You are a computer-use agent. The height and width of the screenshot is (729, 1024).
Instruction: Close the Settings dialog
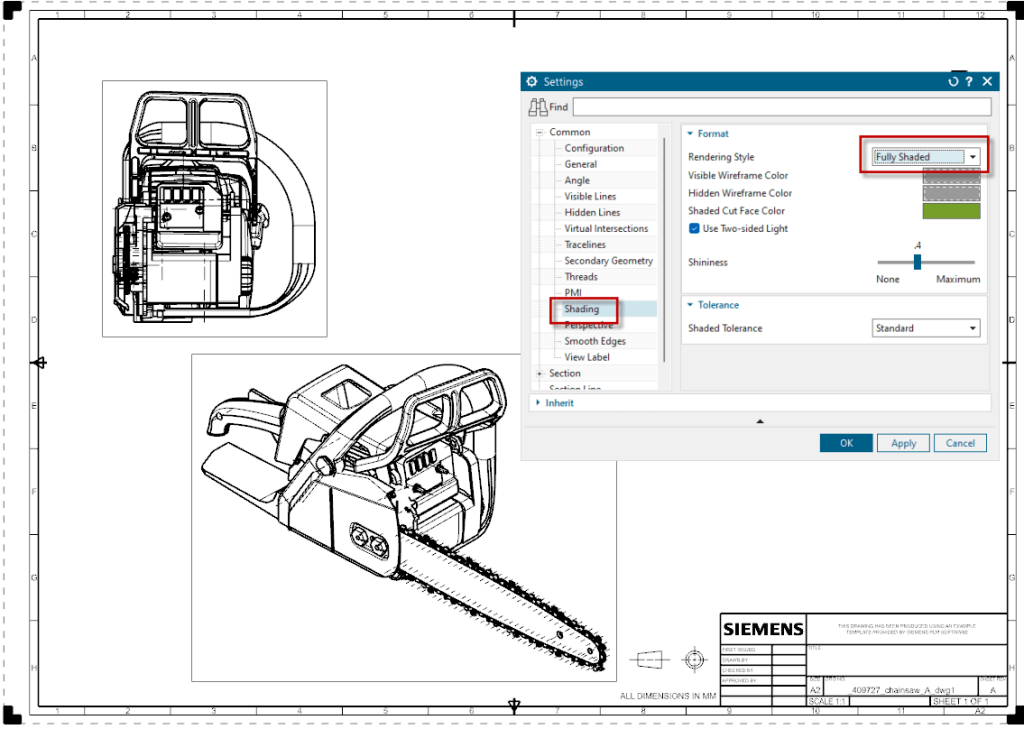click(x=987, y=82)
